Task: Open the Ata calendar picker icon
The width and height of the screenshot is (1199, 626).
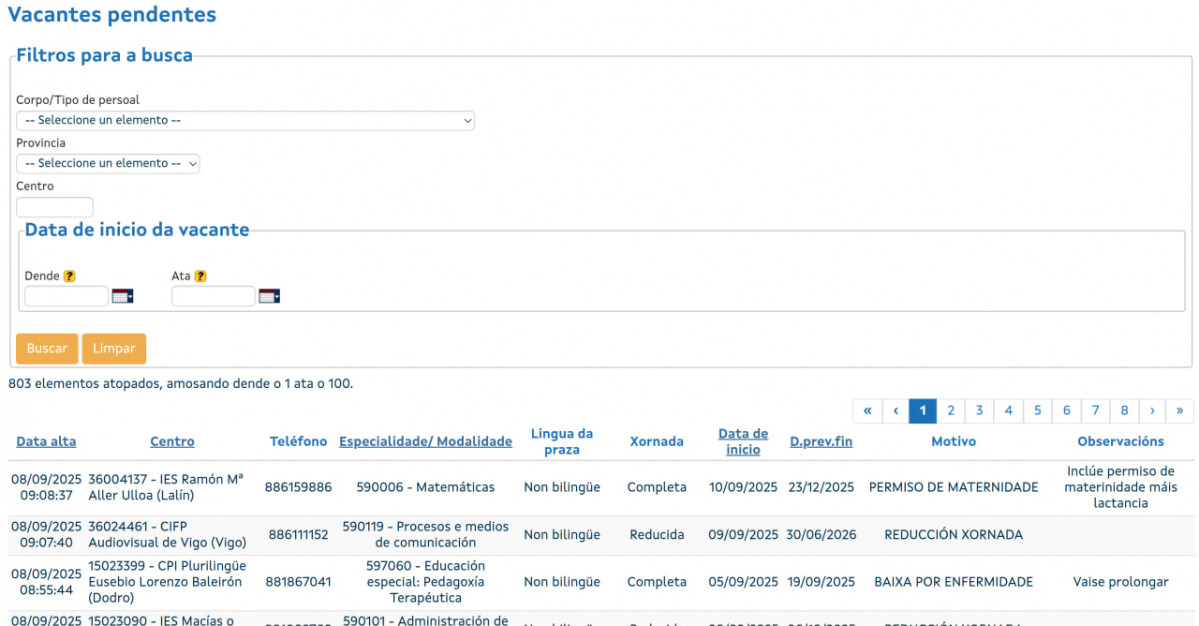Action: pyautogui.click(x=269, y=296)
